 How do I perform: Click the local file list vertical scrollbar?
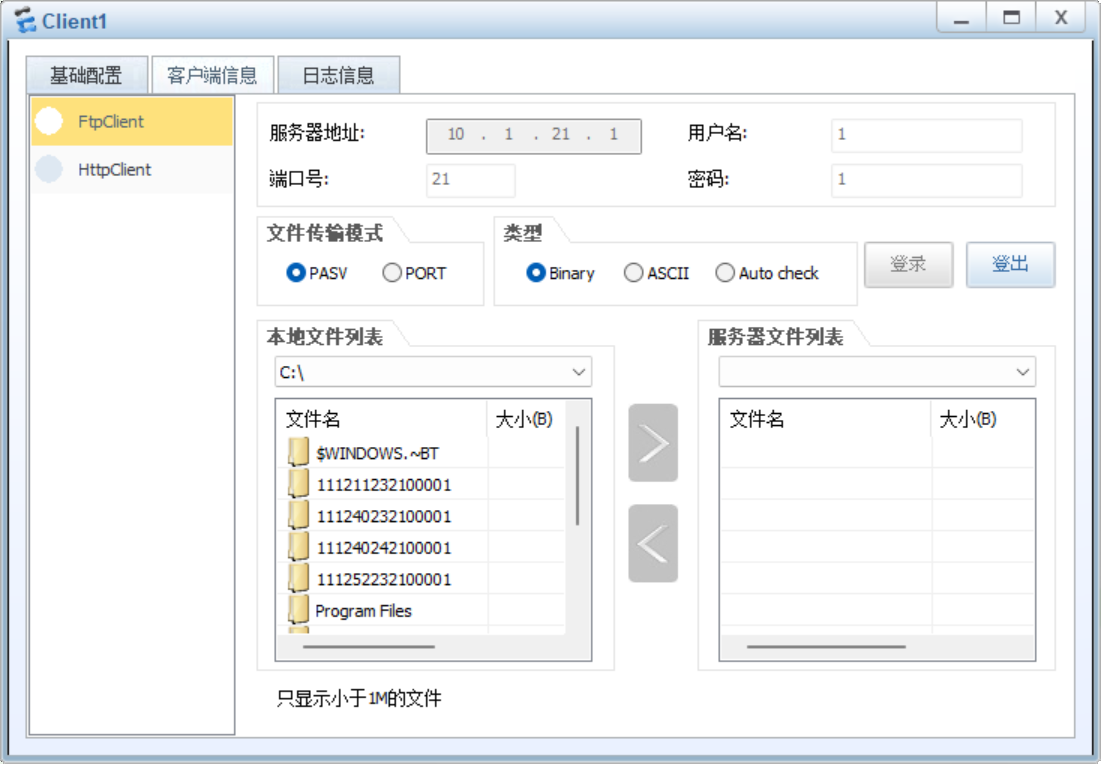(x=577, y=475)
